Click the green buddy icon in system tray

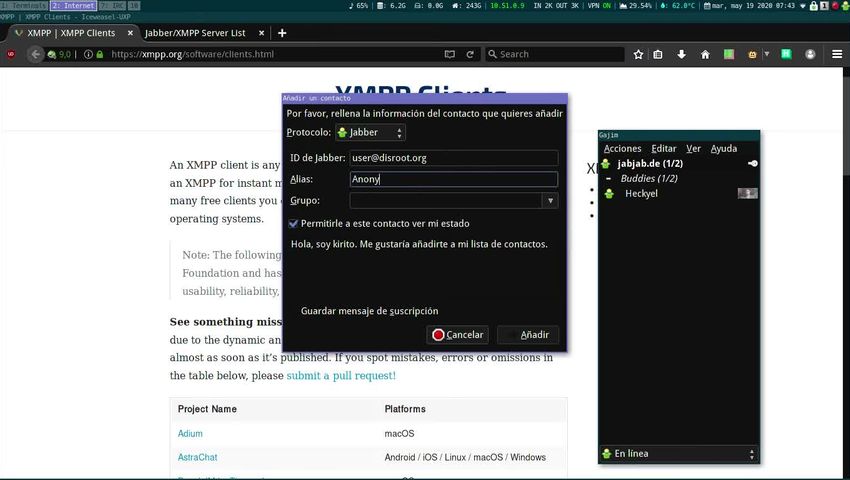pyautogui.click(x=845, y=5)
